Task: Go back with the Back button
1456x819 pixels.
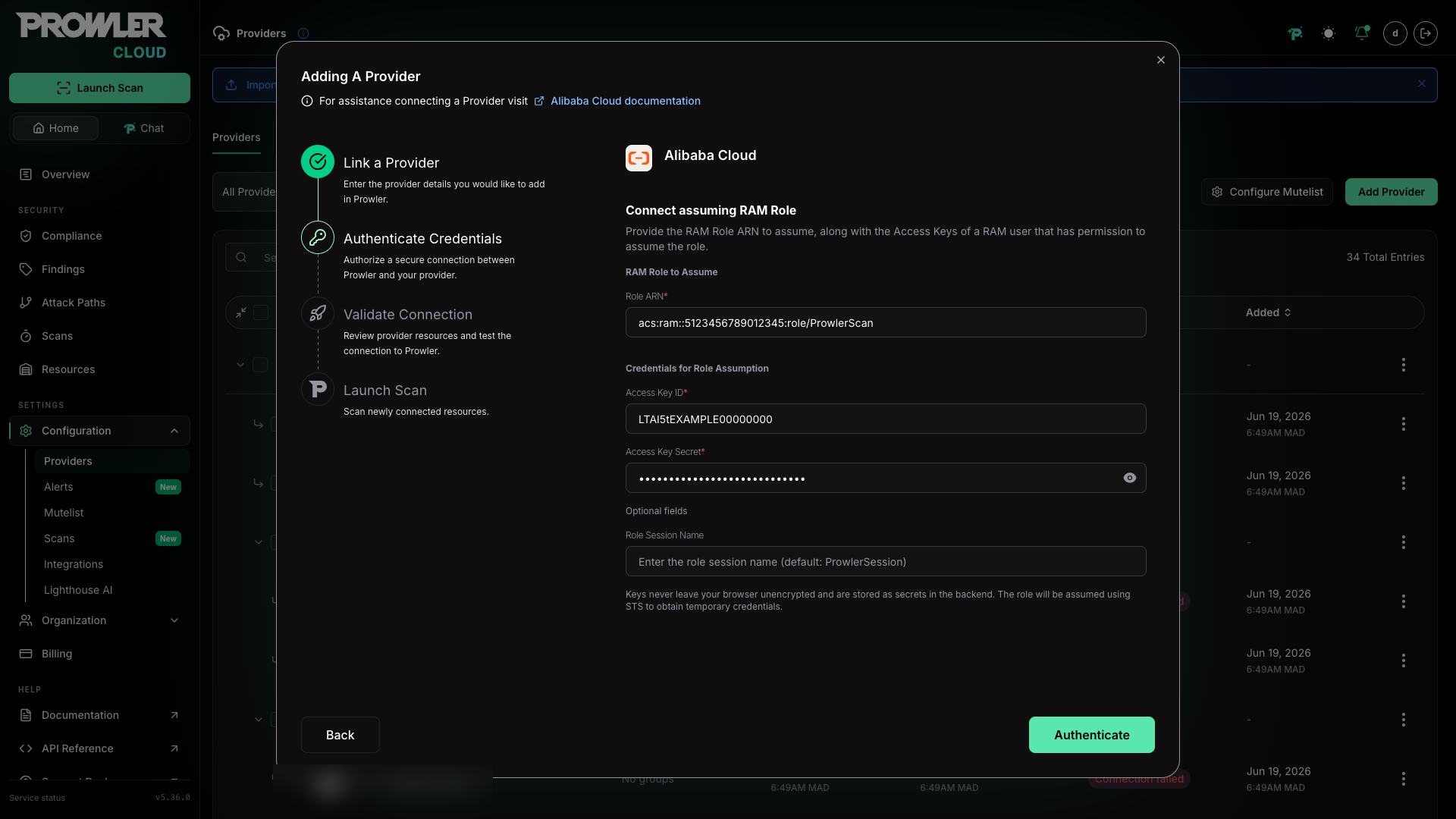Action: 340,735
